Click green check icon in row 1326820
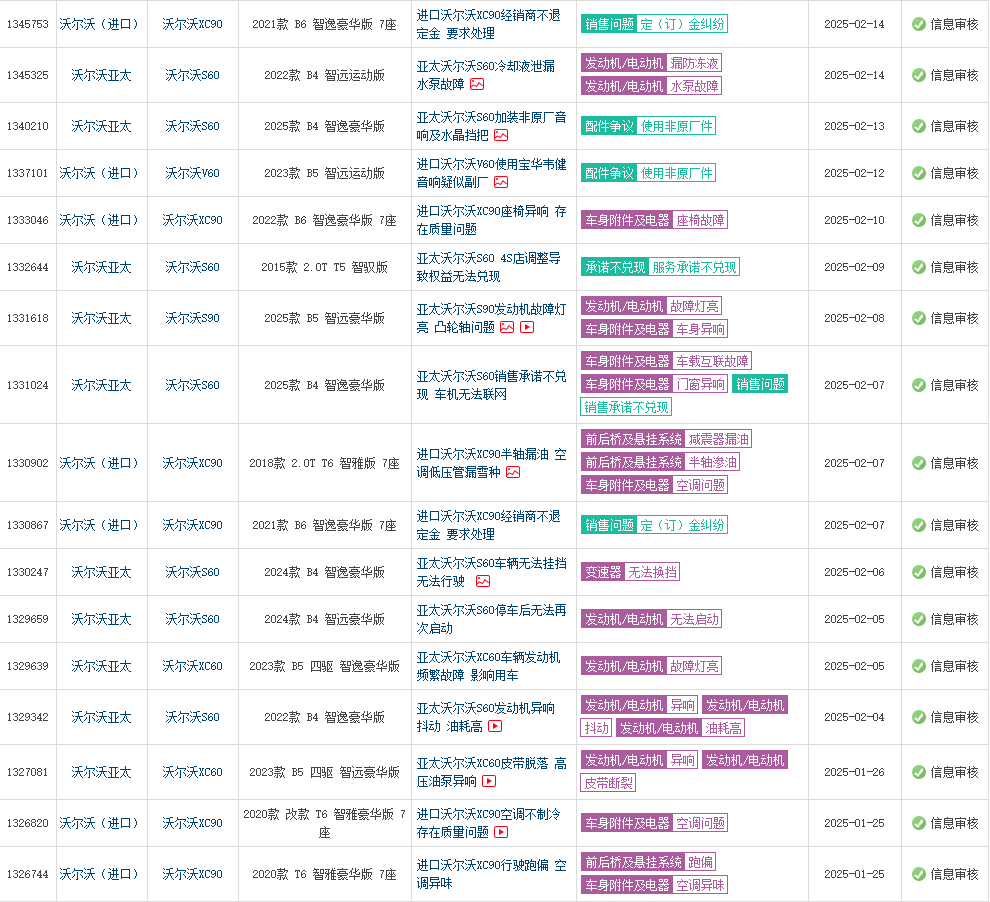This screenshot has height=902, width=990. [919, 823]
